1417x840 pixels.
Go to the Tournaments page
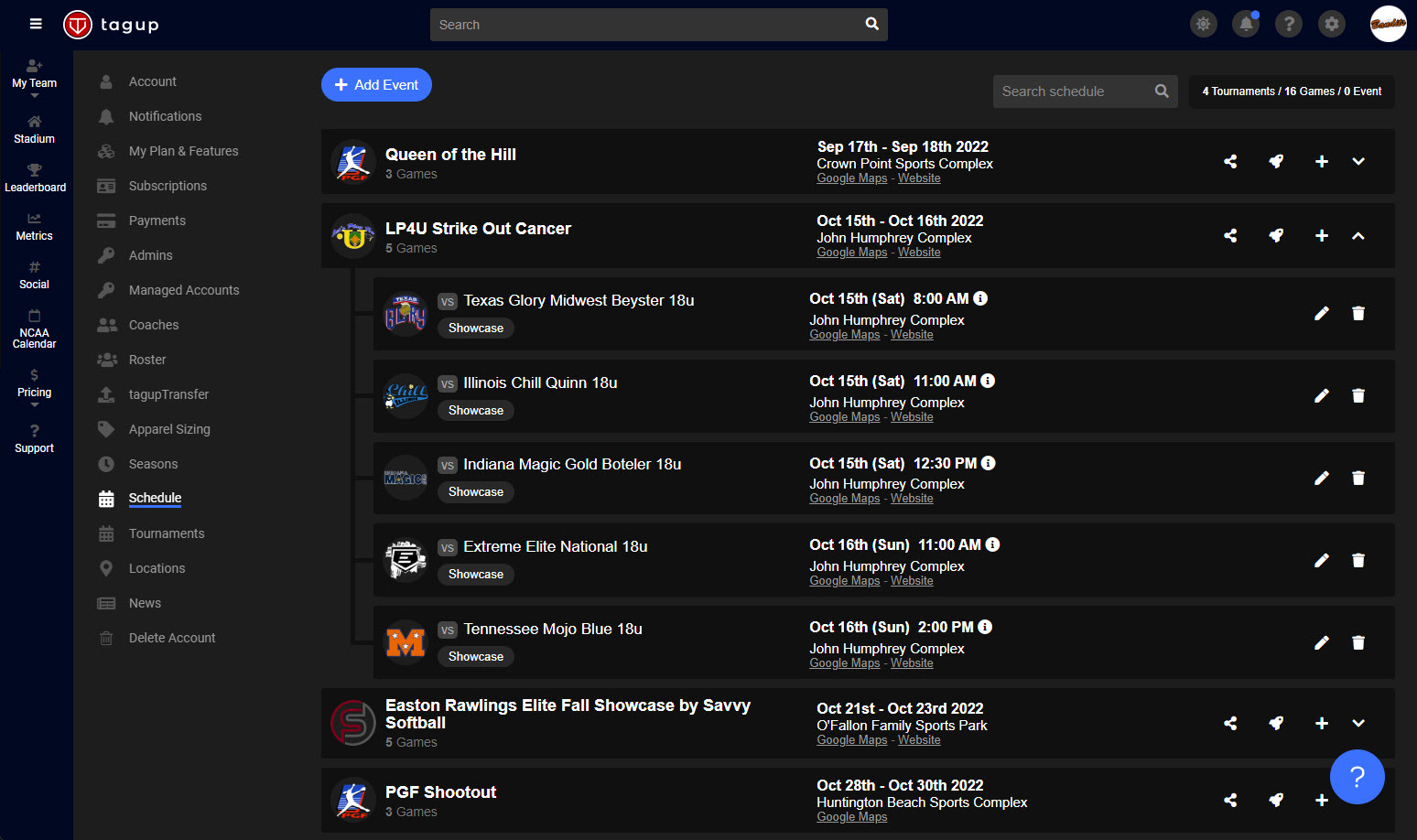(x=167, y=533)
